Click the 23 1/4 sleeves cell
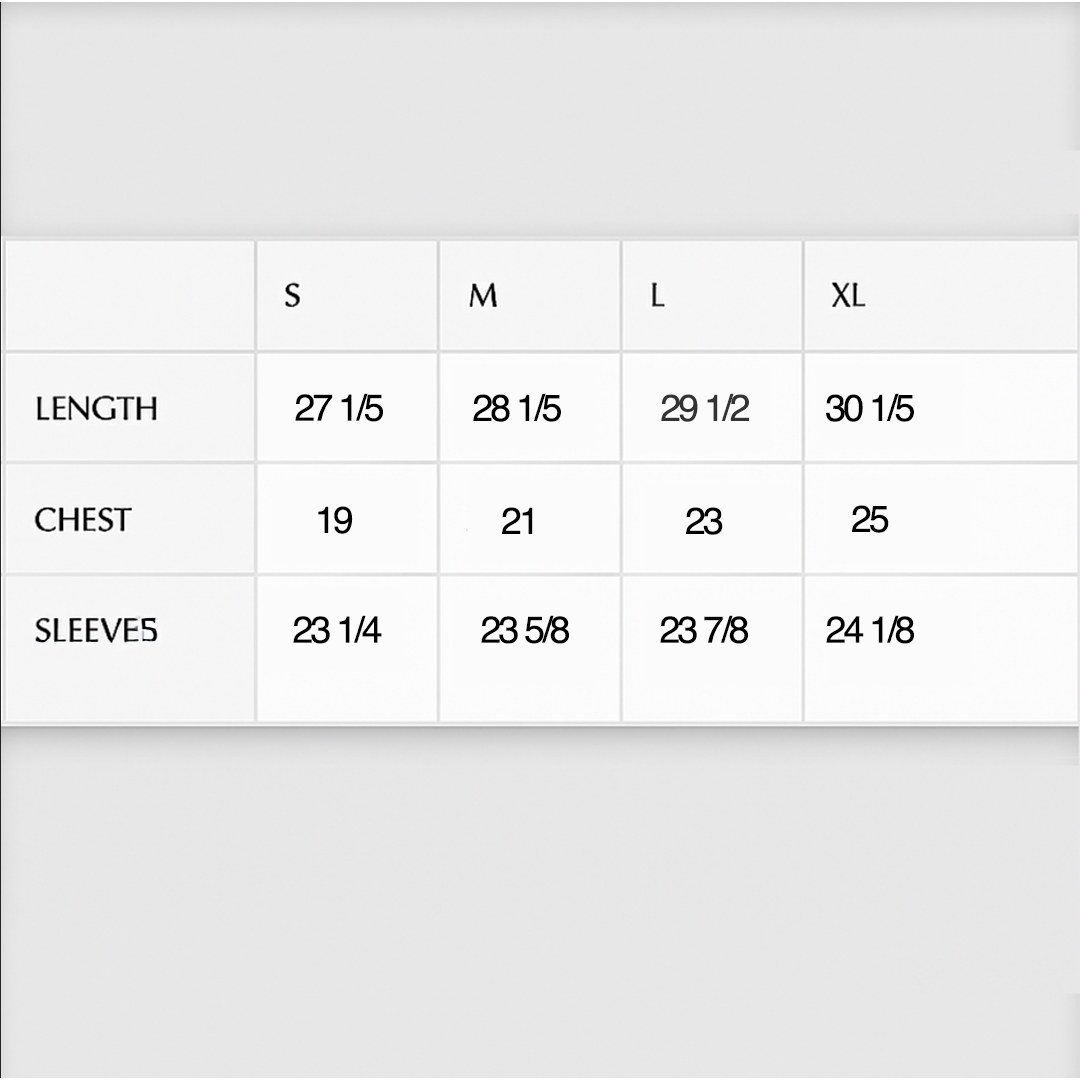 coord(337,630)
